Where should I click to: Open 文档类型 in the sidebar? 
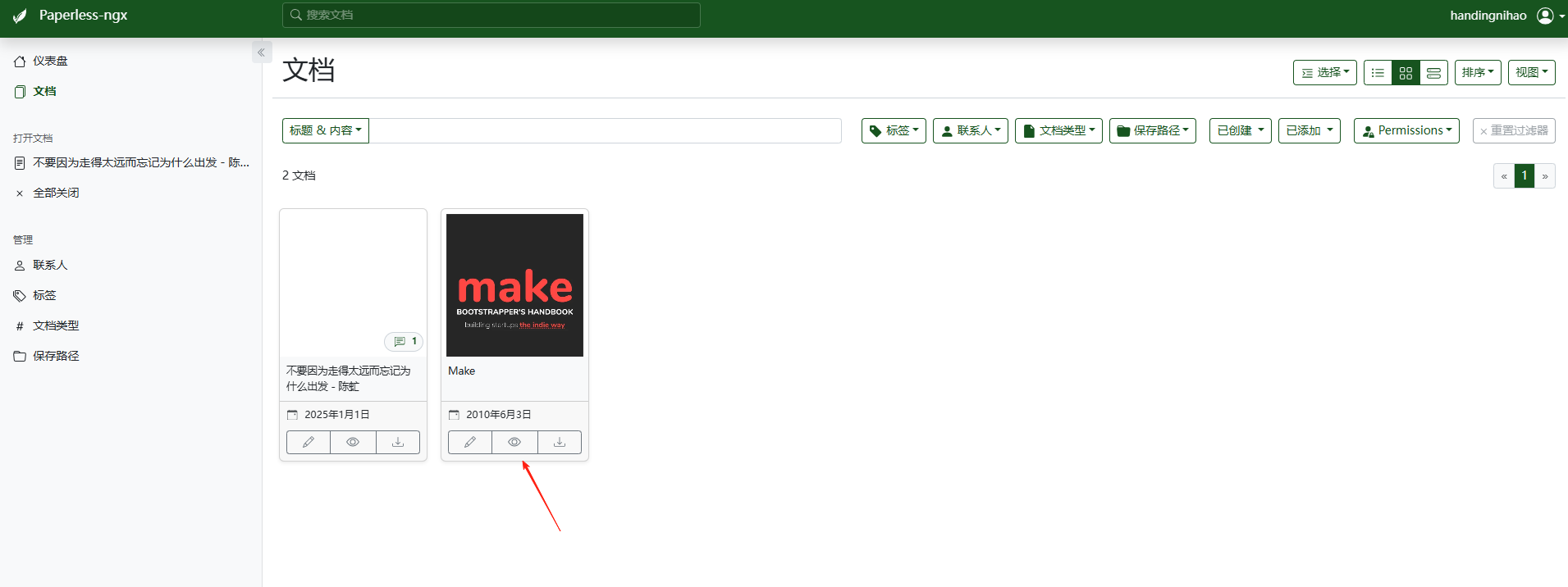[x=56, y=325]
